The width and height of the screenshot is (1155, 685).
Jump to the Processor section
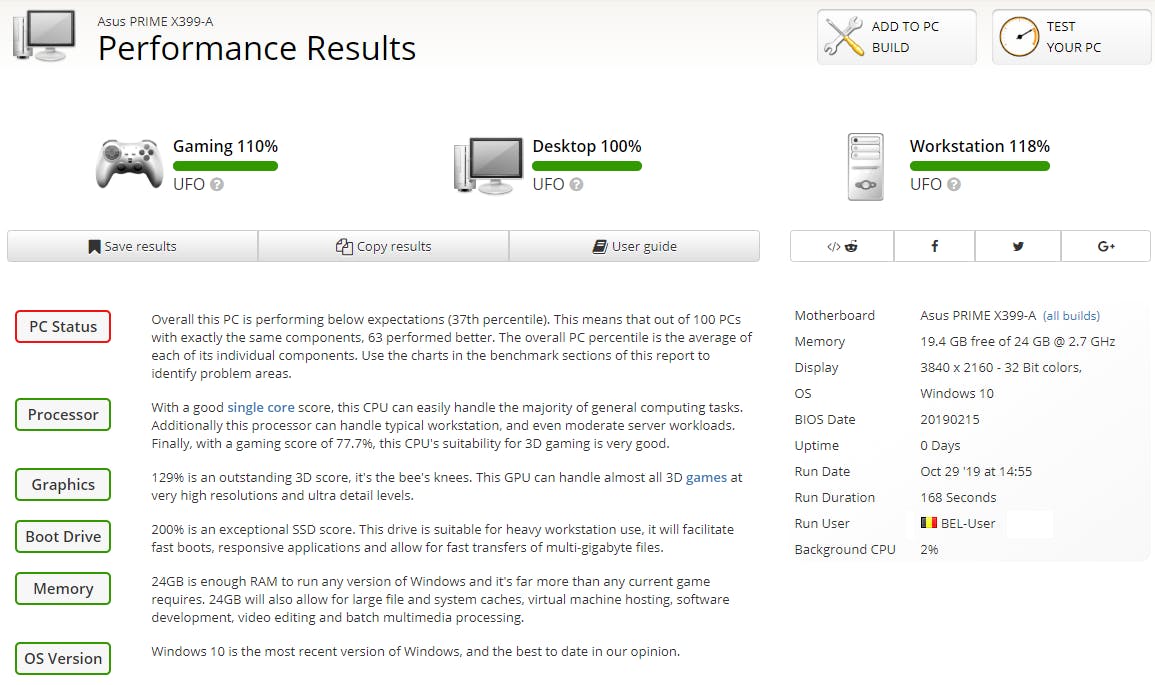pyautogui.click(x=63, y=415)
